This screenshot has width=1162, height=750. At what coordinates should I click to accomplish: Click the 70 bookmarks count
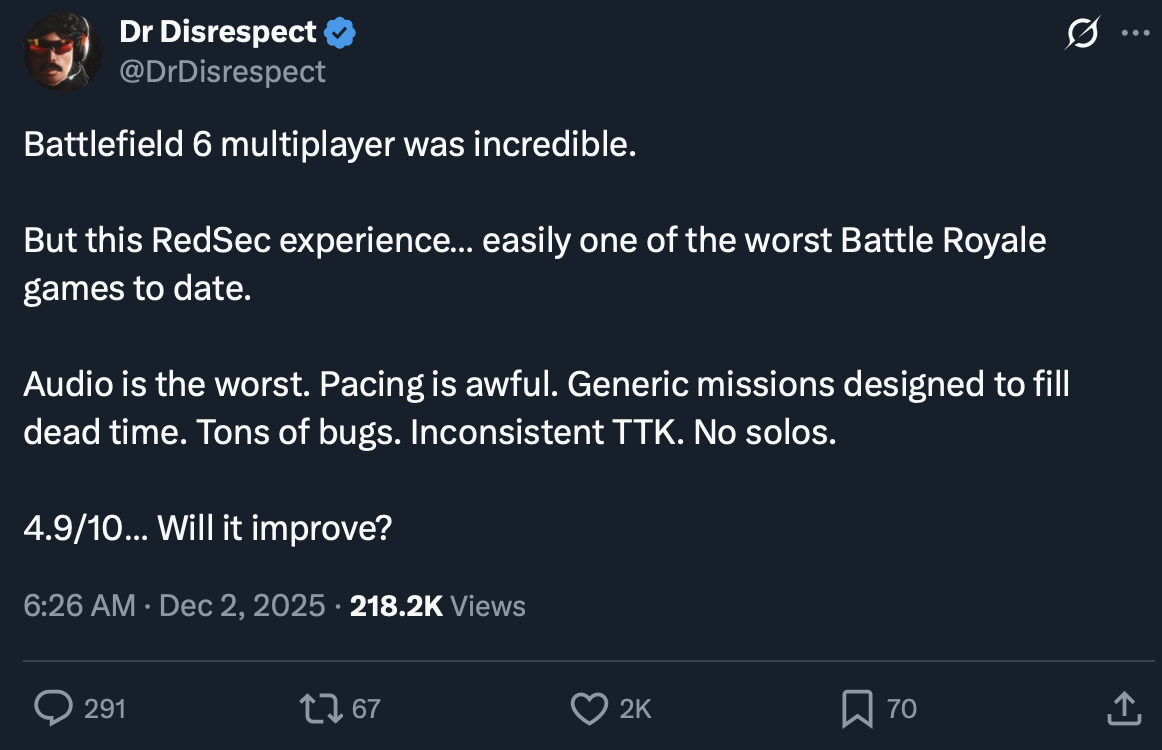tap(901, 708)
